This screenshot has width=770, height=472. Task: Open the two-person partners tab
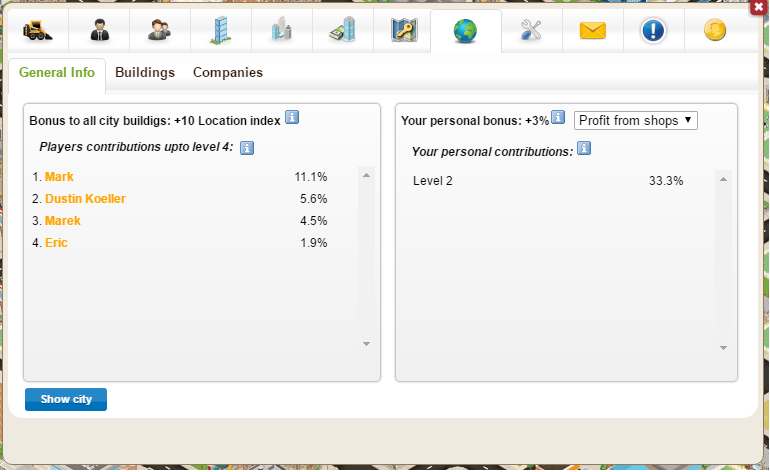click(160, 31)
